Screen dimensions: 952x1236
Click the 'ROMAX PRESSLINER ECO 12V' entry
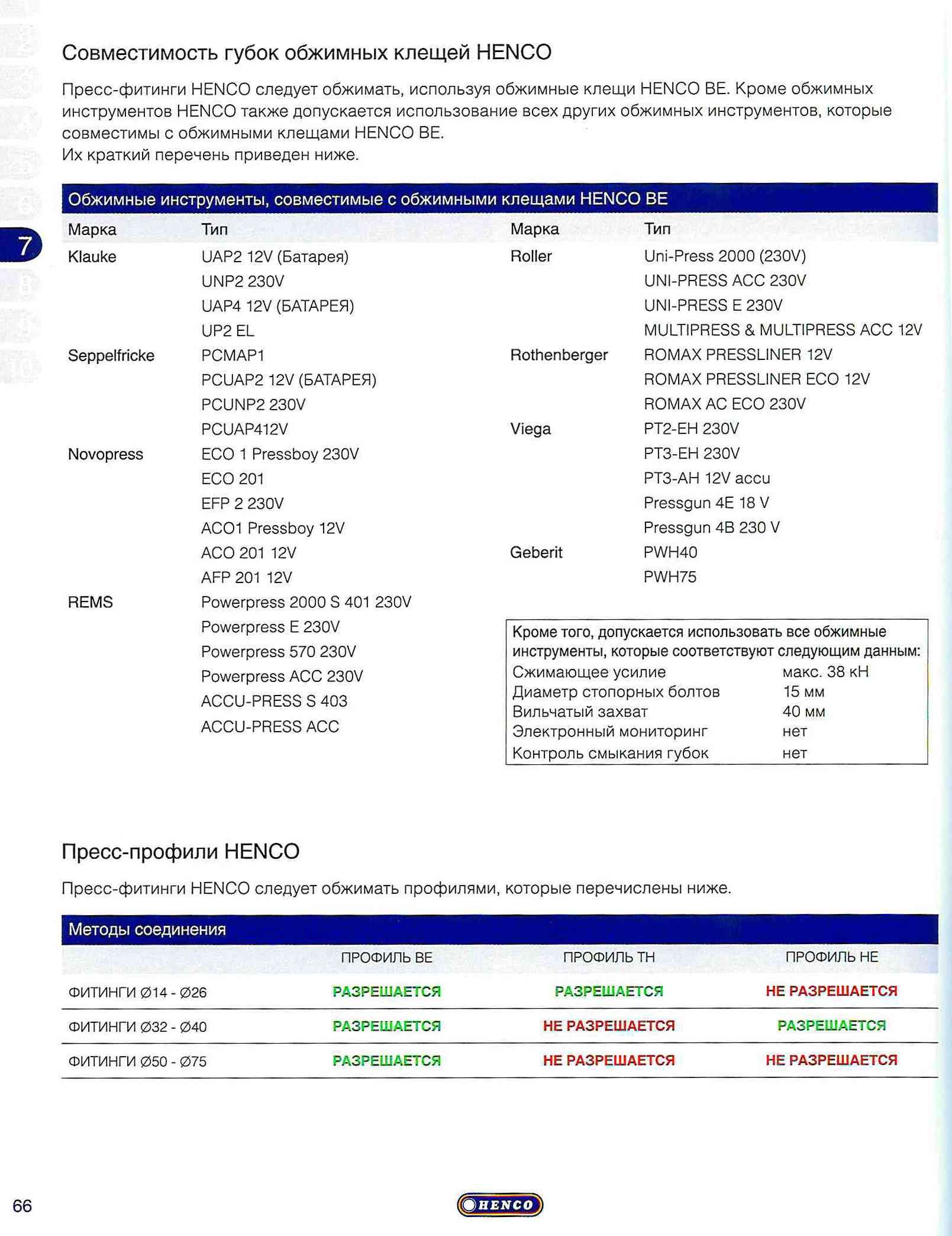coord(756,379)
